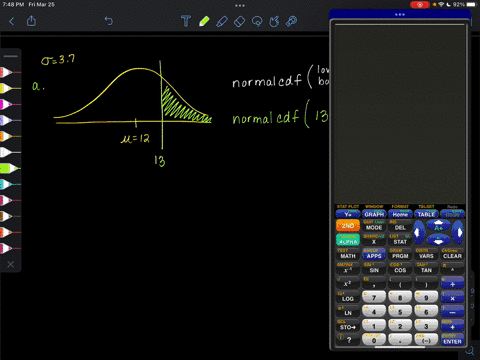Select the pencil drawing tool
The image size is (480, 360).
222,22
